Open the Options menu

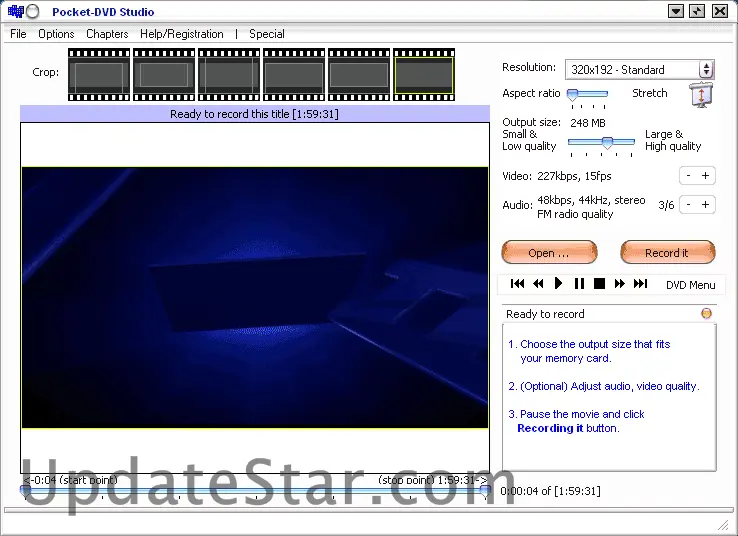coord(56,34)
